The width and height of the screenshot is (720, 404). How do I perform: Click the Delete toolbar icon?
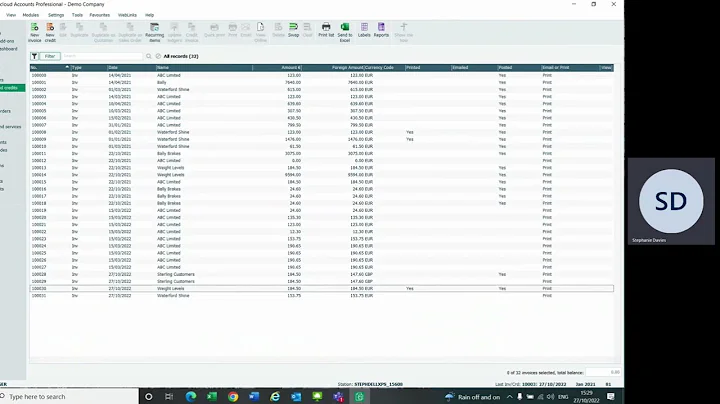(278, 30)
